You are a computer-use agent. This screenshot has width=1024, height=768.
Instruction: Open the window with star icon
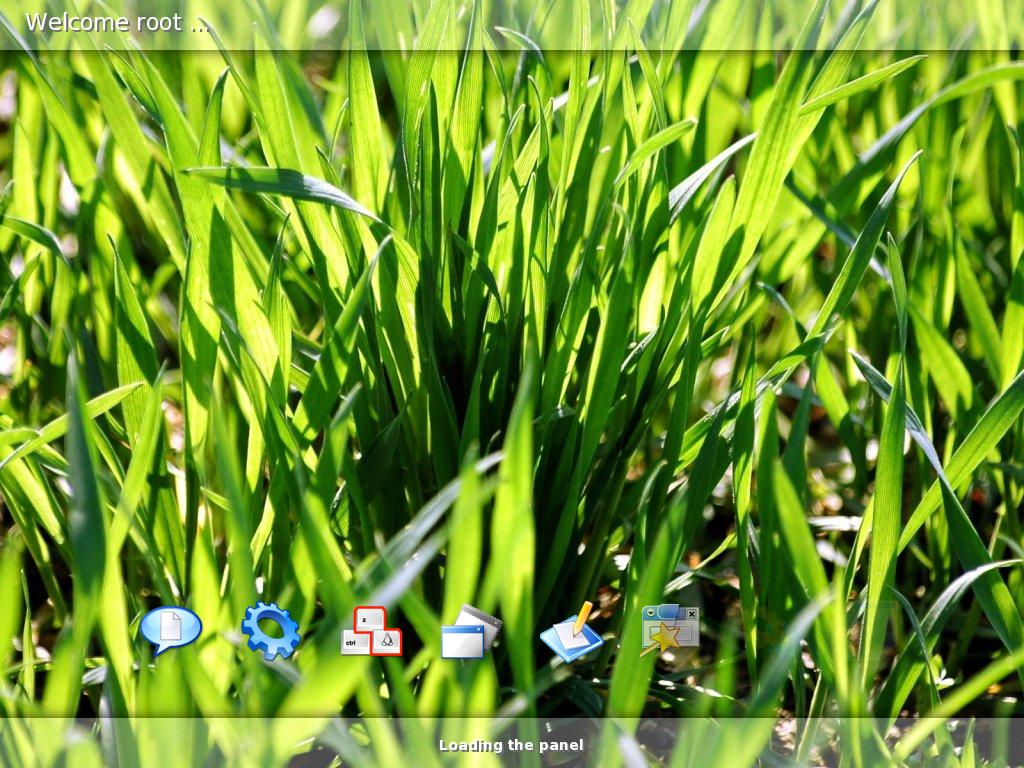coord(670,630)
